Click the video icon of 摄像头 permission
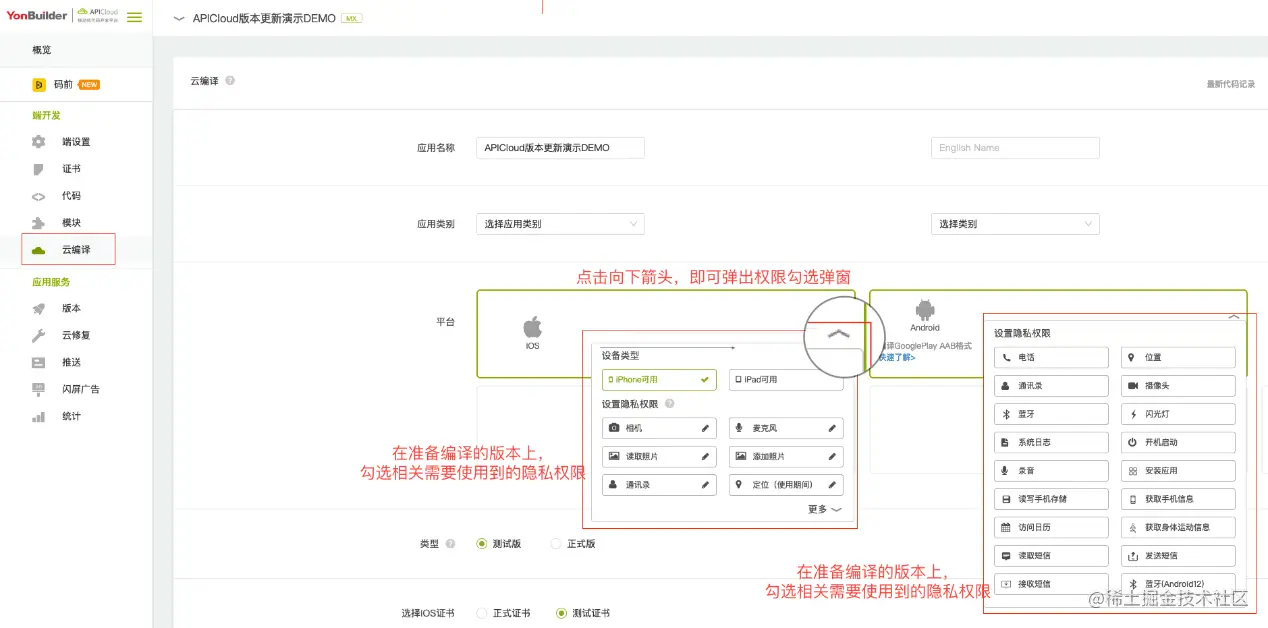The width and height of the screenshot is (1268, 628). click(1133, 385)
